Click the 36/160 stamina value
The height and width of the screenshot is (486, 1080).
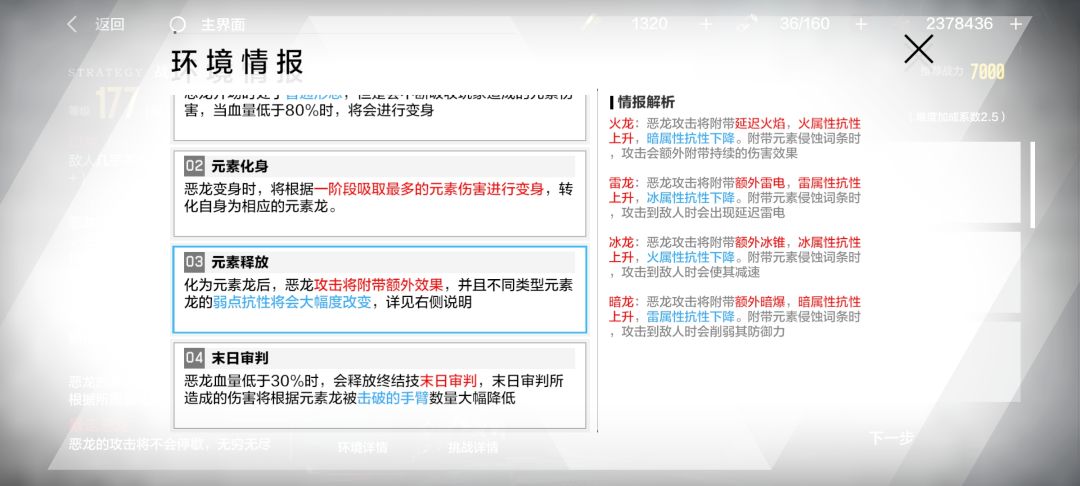804,24
